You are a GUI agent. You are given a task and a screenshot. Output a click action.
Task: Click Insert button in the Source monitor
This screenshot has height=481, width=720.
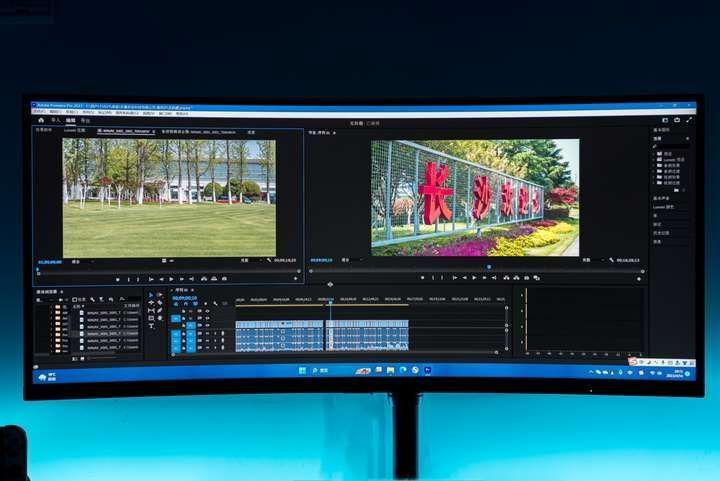coord(204,279)
